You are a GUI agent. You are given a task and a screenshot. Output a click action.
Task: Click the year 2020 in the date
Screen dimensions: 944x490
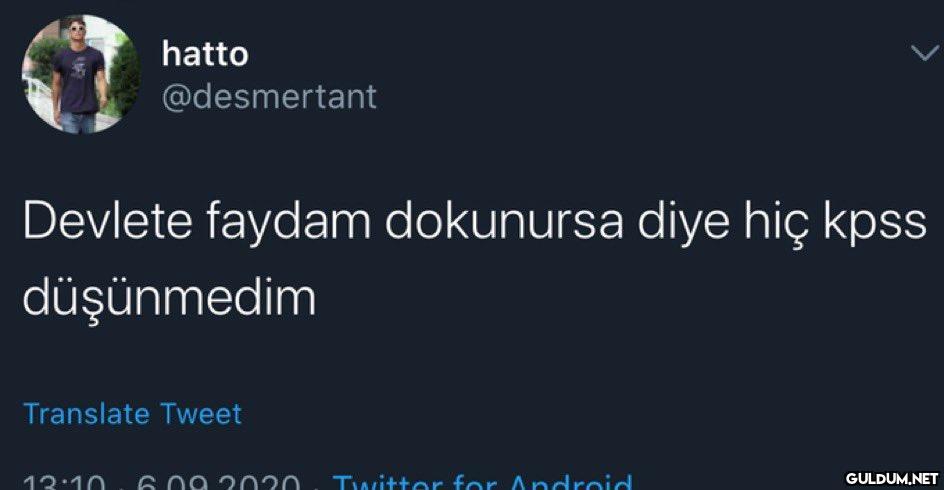pos(268,482)
